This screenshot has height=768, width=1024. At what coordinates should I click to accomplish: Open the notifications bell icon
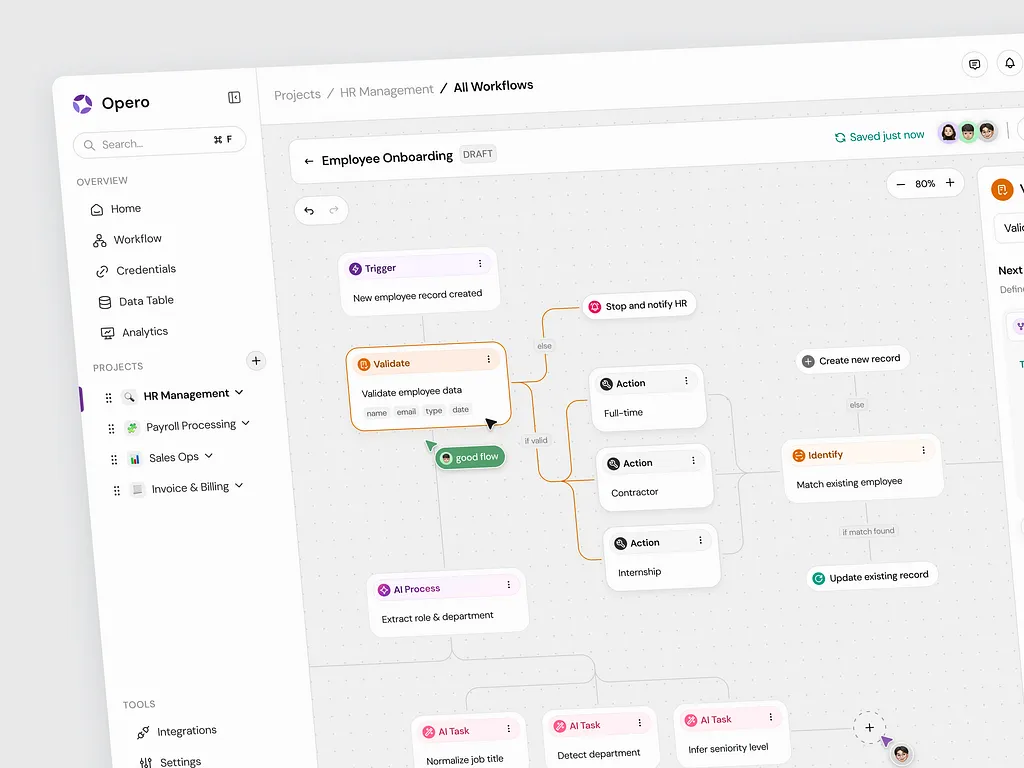click(x=1010, y=63)
